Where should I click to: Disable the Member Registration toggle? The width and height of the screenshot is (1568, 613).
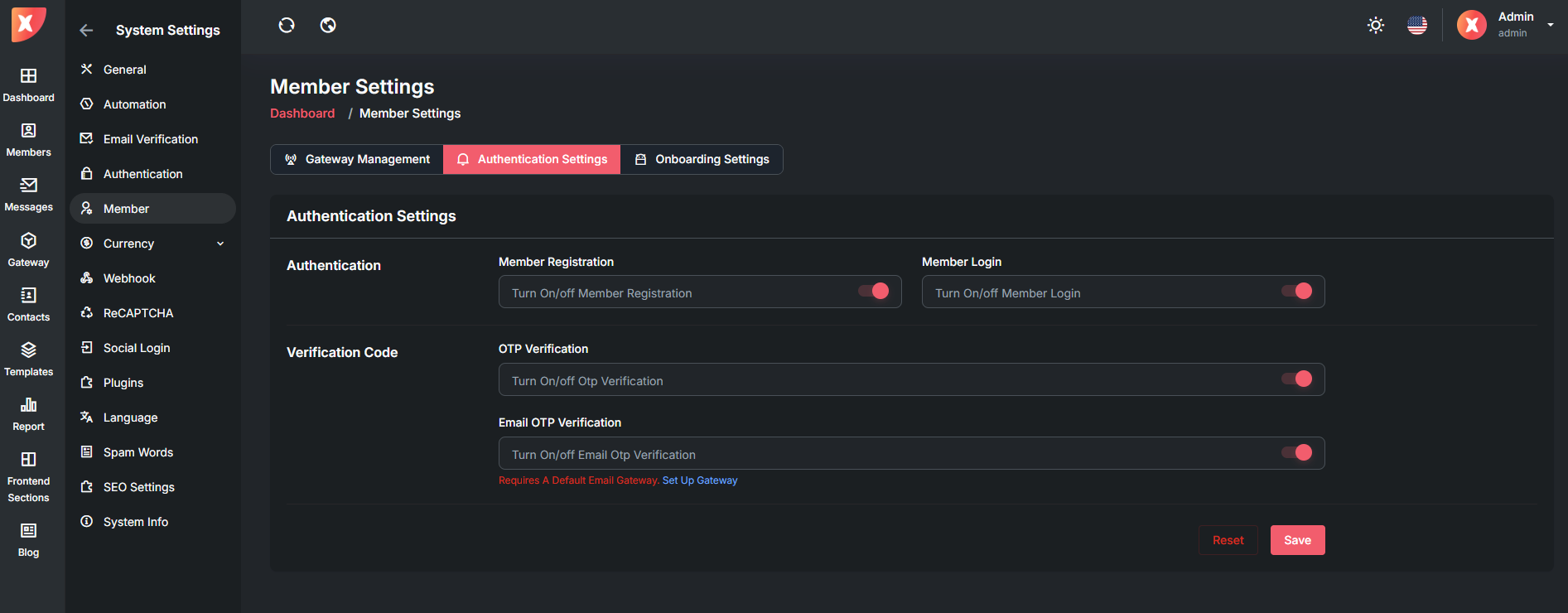[874, 291]
